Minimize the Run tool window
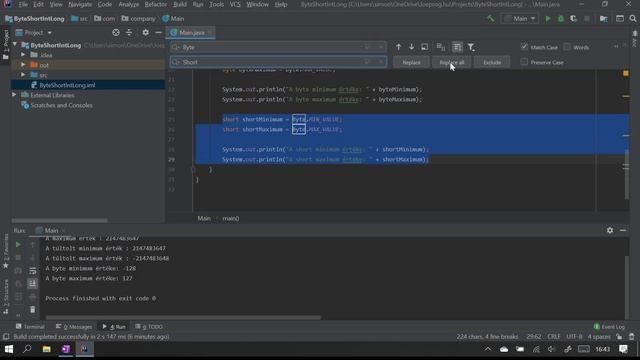 (623, 231)
